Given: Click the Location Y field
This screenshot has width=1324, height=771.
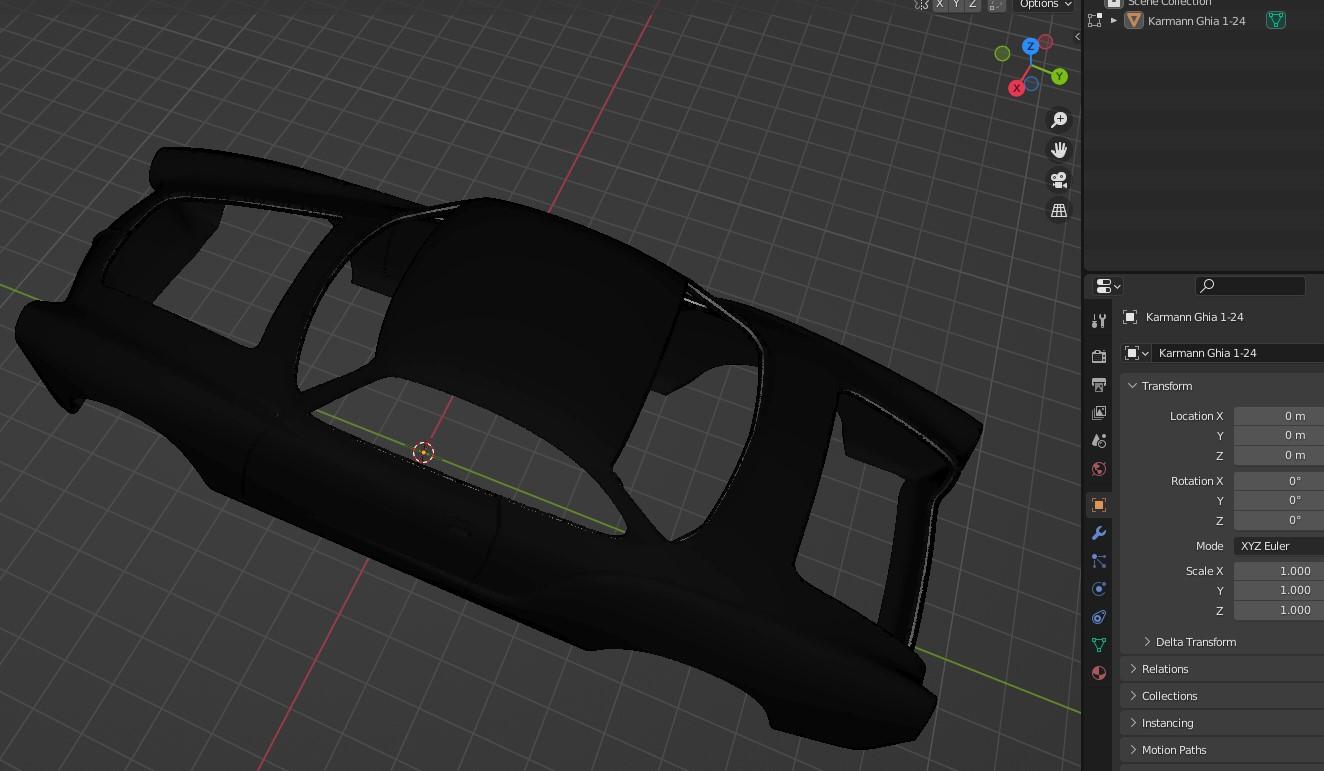Looking at the screenshot, I should (x=1279, y=435).
